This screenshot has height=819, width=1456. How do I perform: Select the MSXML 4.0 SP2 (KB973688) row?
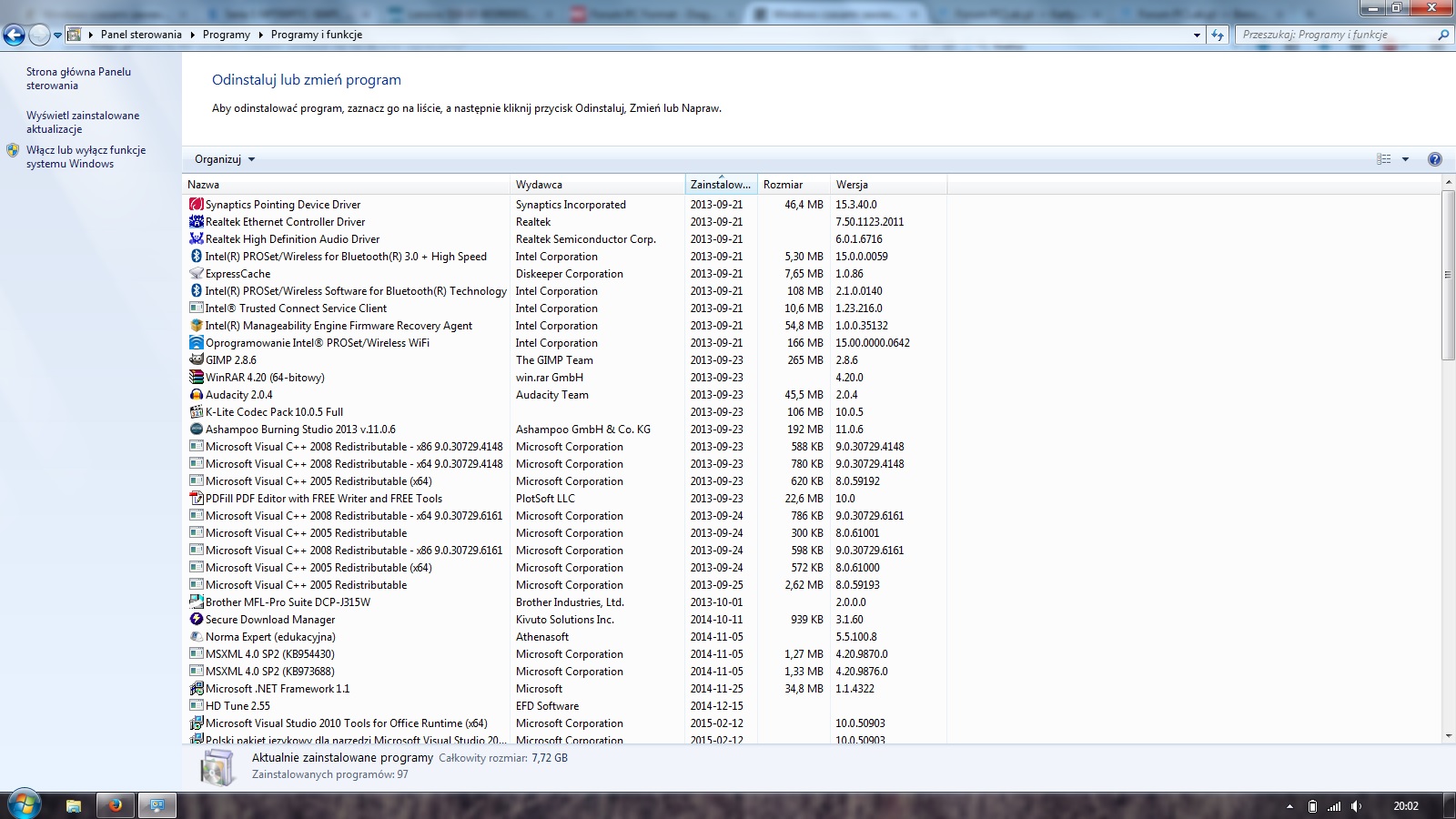coord(564,672)
